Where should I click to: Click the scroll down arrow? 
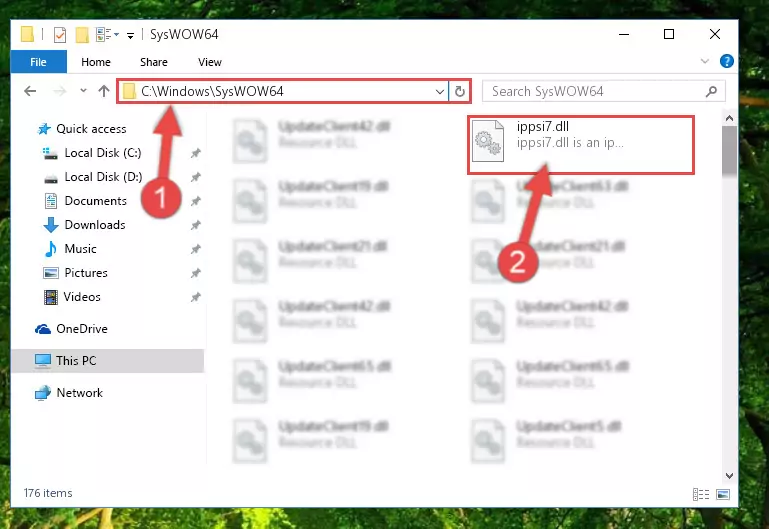(x=729, y=476)
